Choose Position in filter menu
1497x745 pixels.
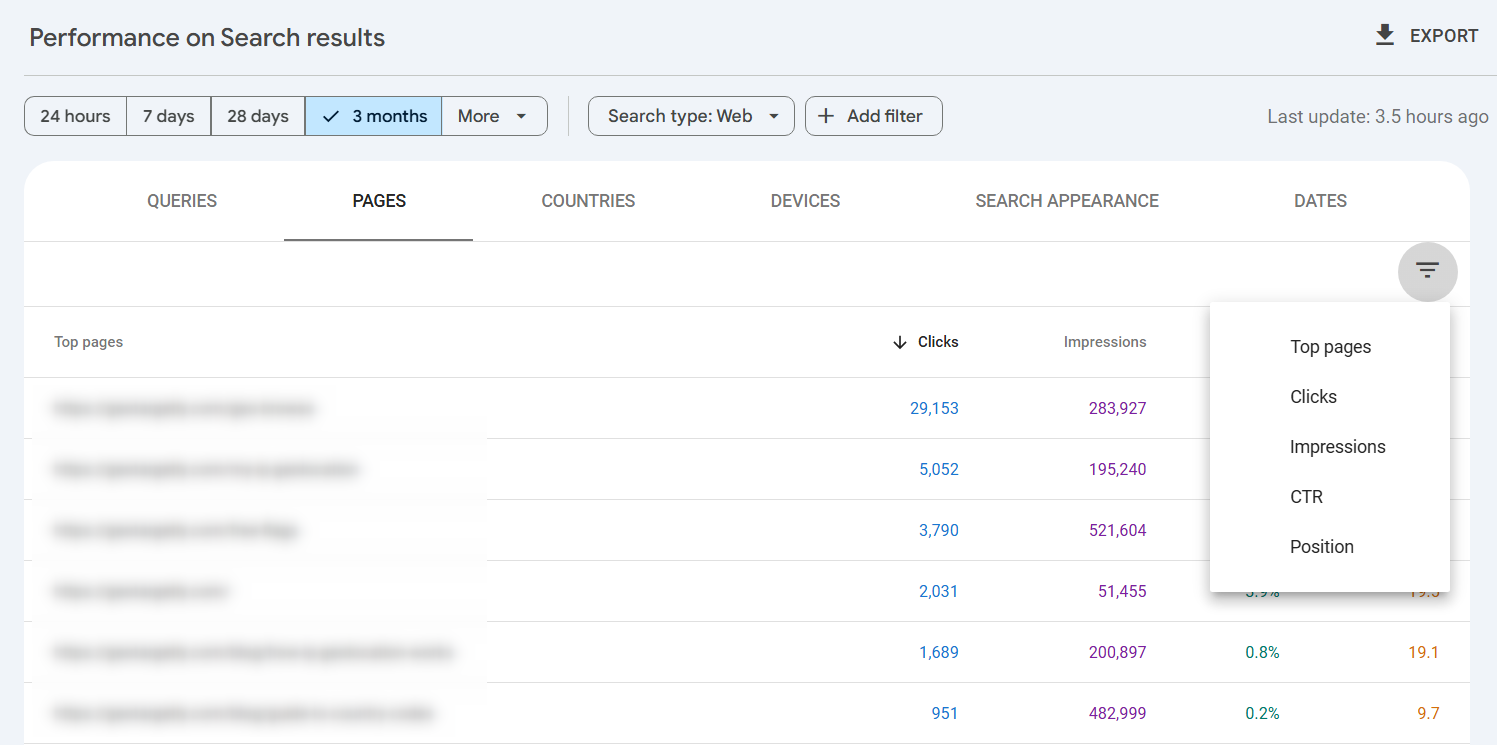1330,547
